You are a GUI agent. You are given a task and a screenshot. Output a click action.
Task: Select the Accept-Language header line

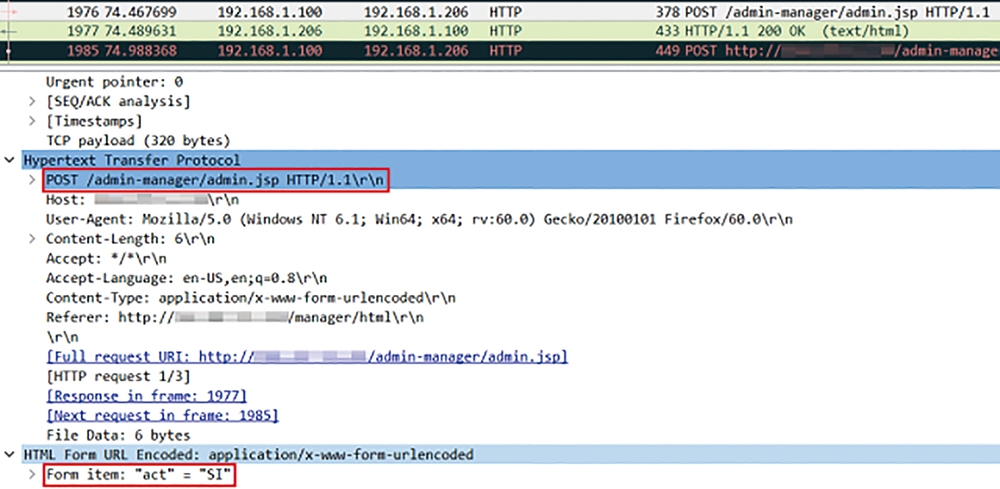click(186, 278)
